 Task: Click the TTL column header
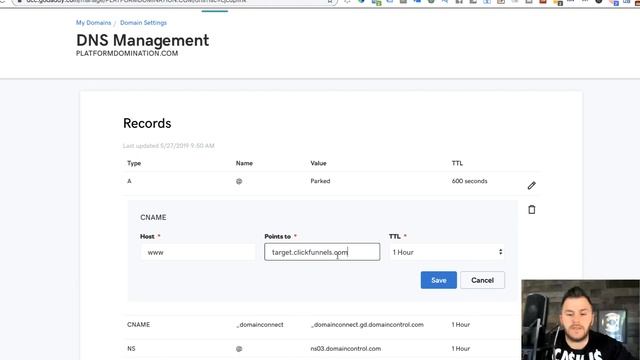pos(457,163)
